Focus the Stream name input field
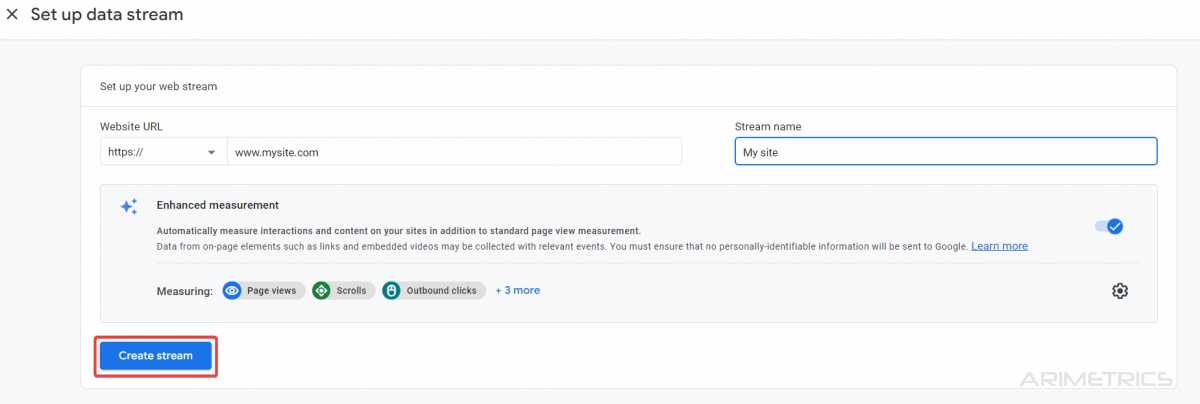This screenshot has height=404, width=1200. click(x=945, y=152)
